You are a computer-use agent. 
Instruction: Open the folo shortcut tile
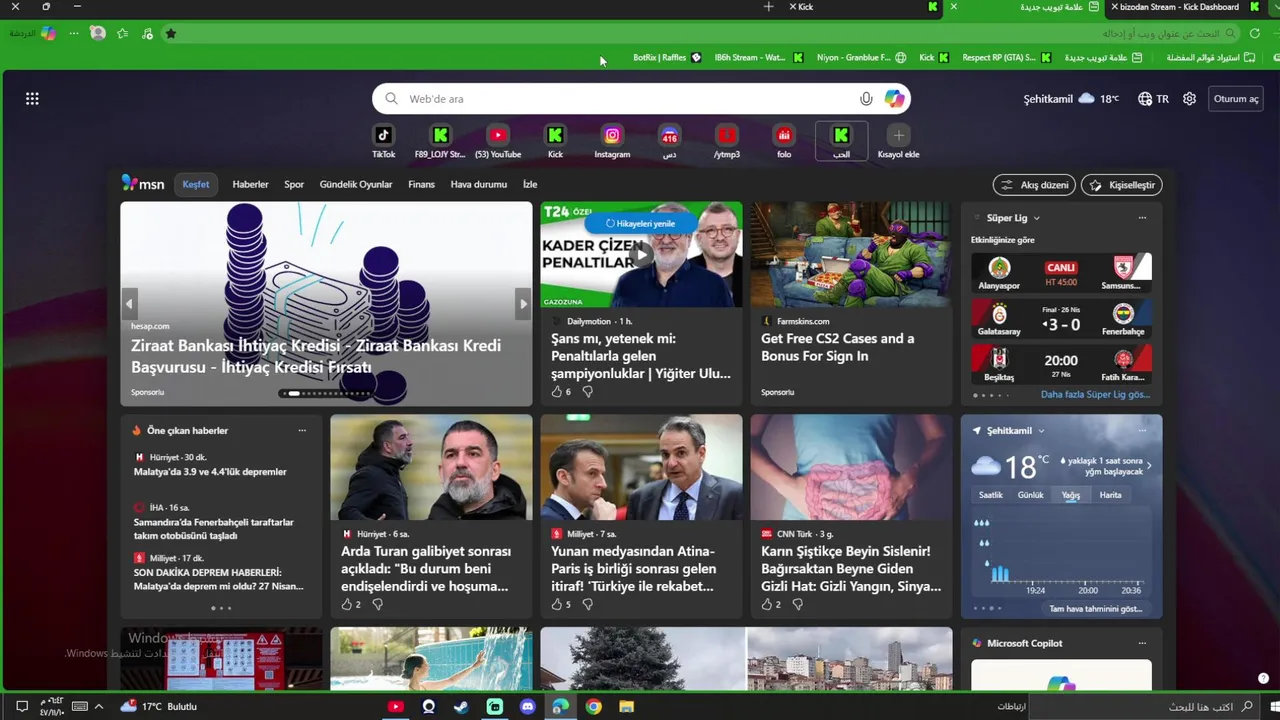point(784,141)
